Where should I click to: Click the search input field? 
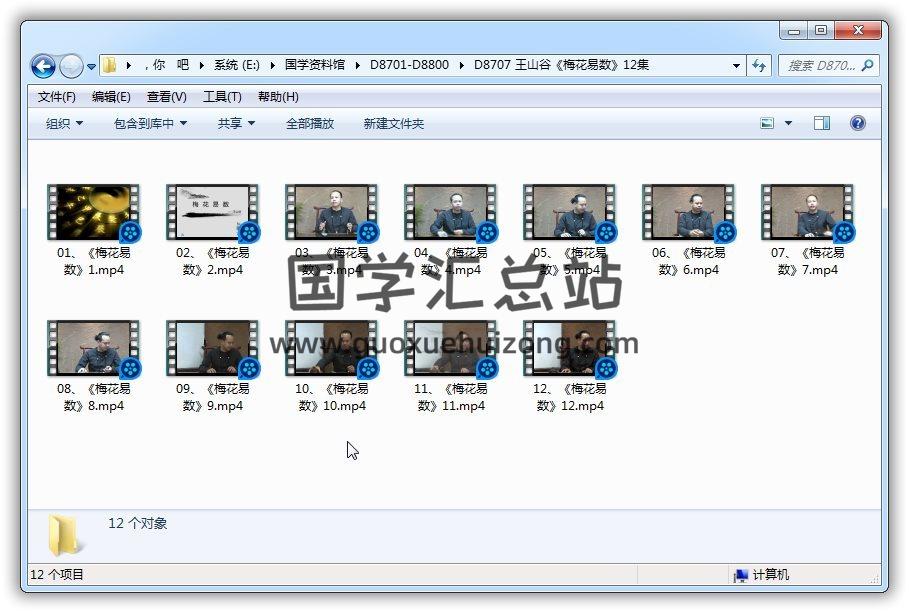pos(820,66)
